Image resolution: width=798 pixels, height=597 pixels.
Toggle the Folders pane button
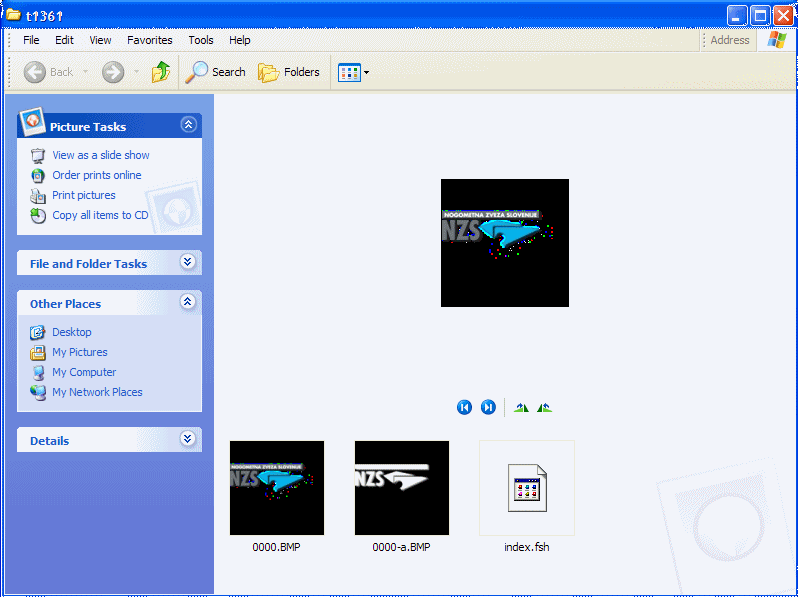tap(289, 72)
